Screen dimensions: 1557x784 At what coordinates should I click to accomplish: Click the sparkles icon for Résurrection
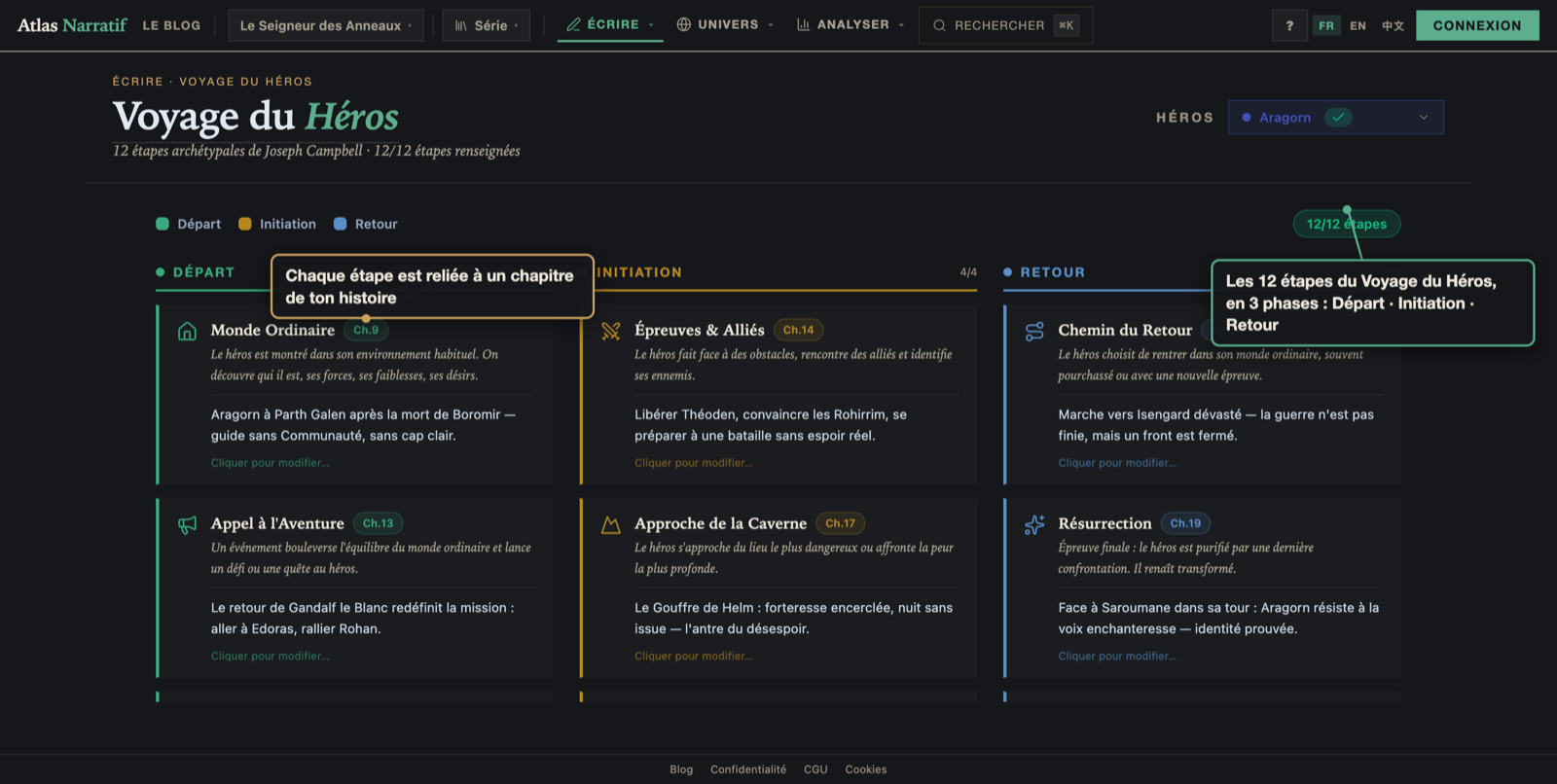tap(1034, 524)
